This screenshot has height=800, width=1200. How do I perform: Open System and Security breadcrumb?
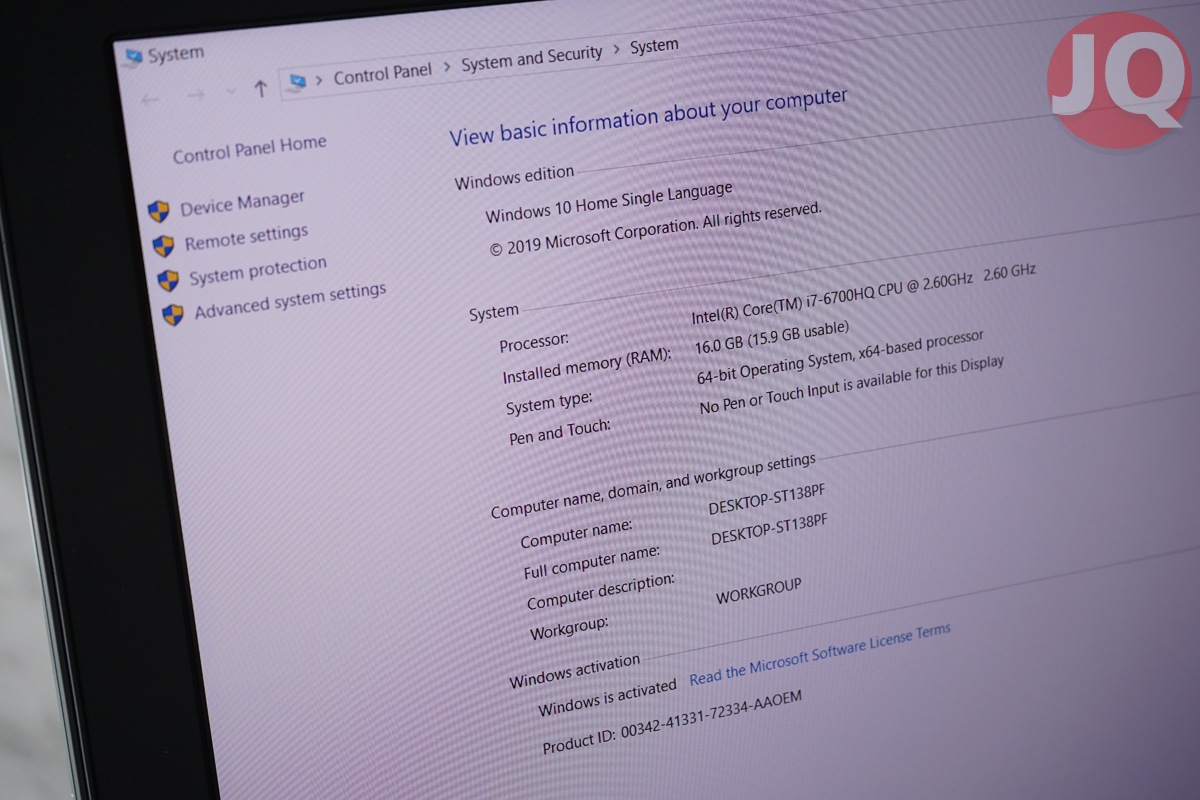(532, 59)
